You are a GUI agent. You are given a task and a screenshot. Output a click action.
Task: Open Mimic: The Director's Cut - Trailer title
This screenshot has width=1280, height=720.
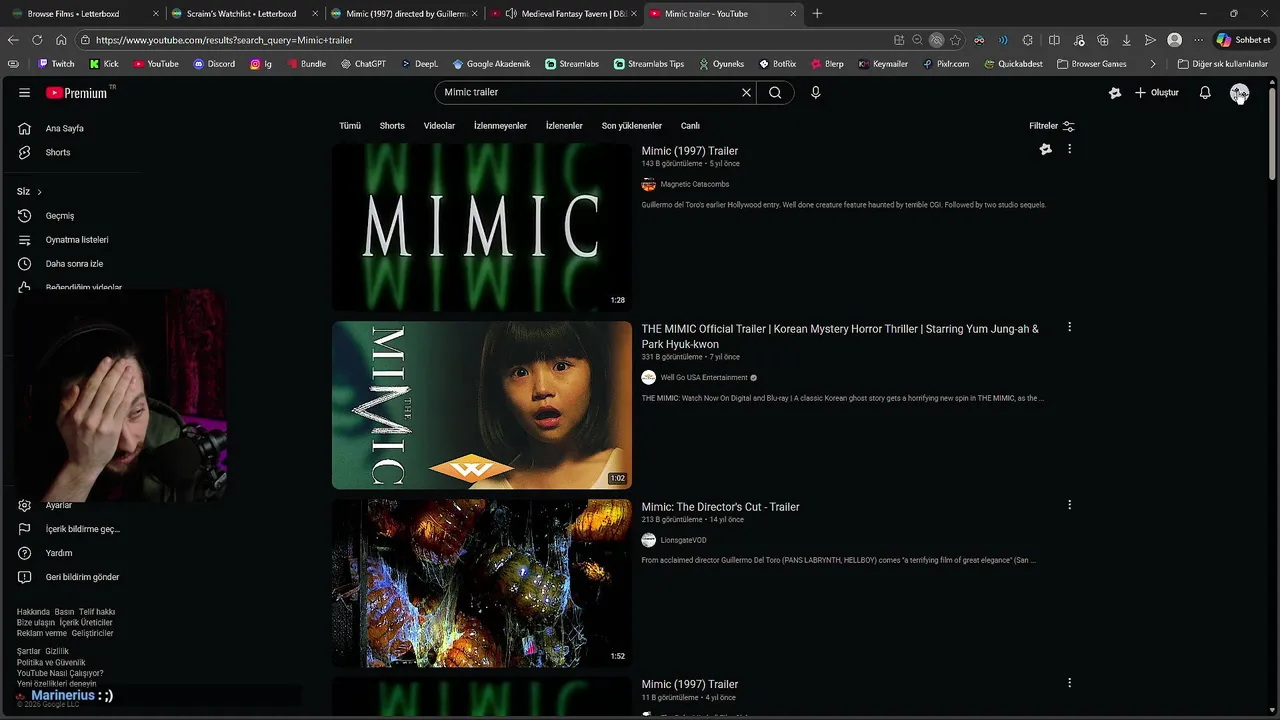[x=720, y=507]
